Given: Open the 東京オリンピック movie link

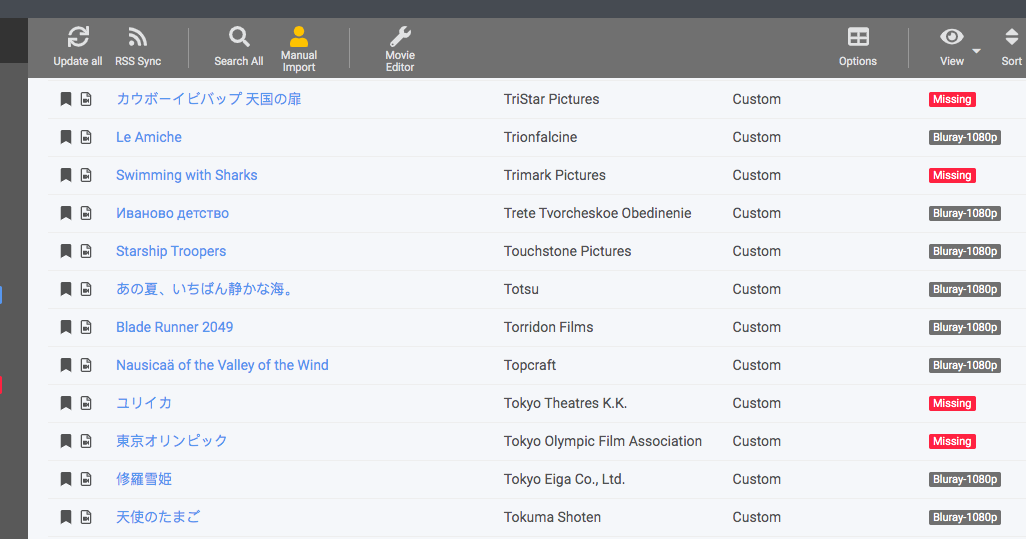Looking at the screenshot, I should tap(171, 441).
